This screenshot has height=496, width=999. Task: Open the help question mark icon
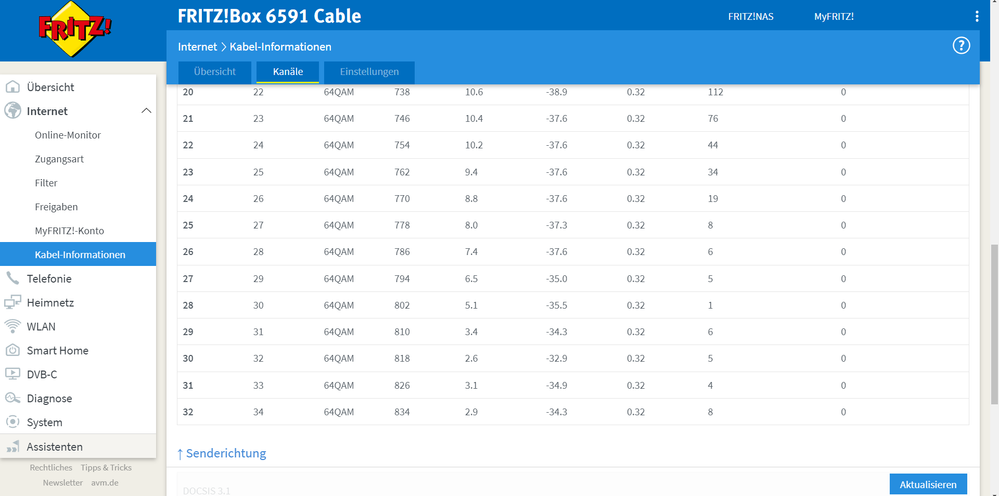tap(961, 46)
